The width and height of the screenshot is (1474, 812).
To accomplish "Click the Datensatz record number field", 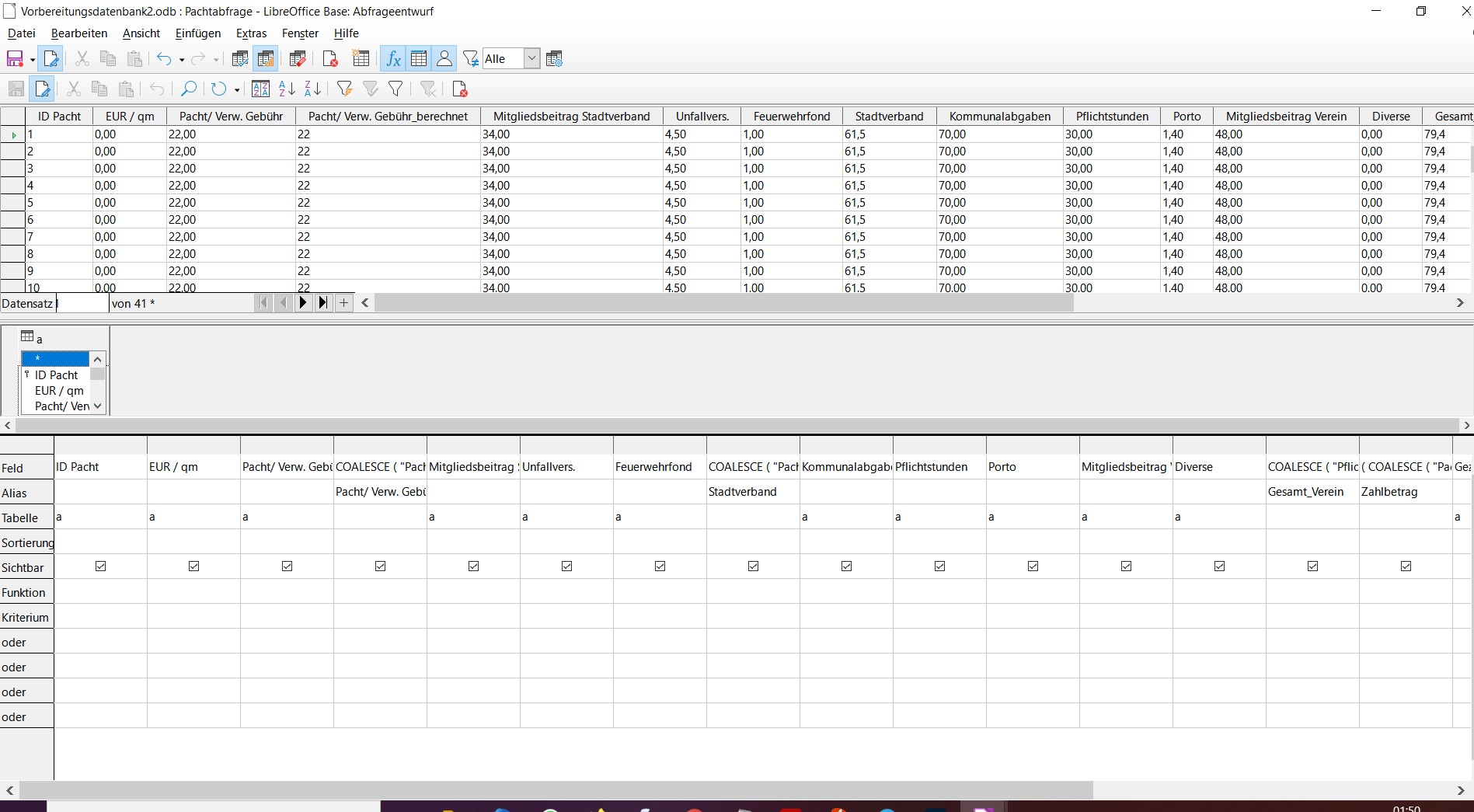I will click(82, 303).
